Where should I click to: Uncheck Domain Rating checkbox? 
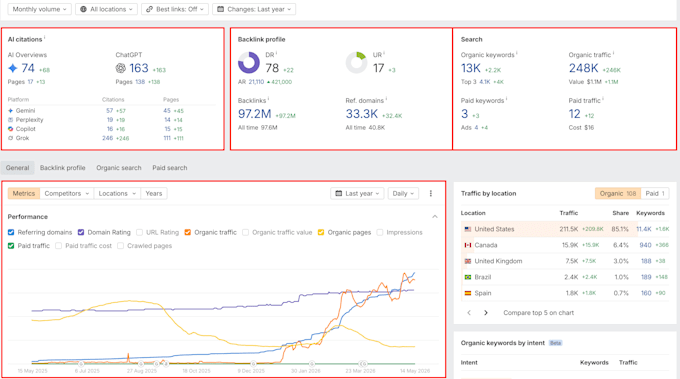[81, 232]
